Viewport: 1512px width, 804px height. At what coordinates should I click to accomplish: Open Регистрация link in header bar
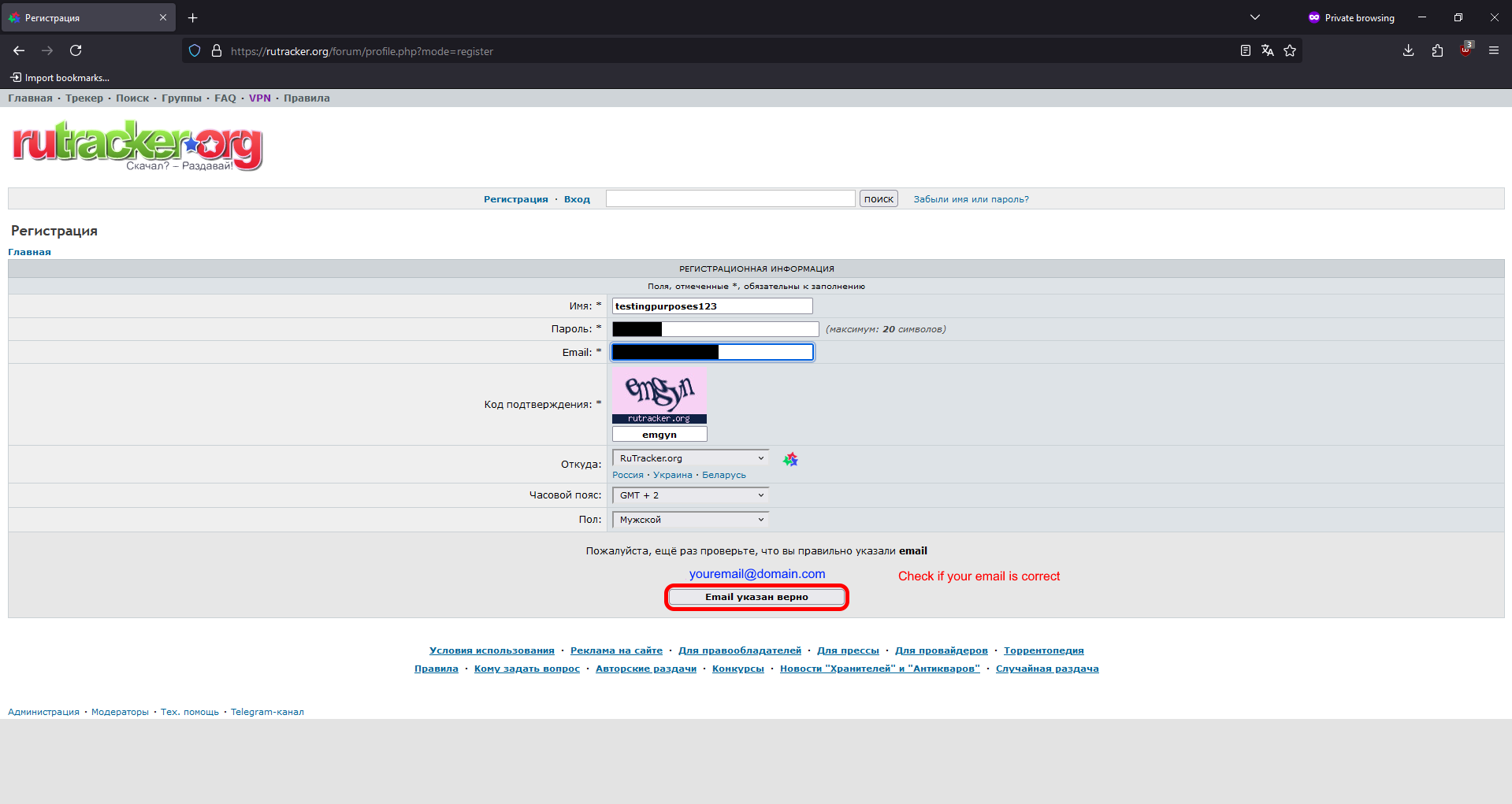[x=516, y=199]
